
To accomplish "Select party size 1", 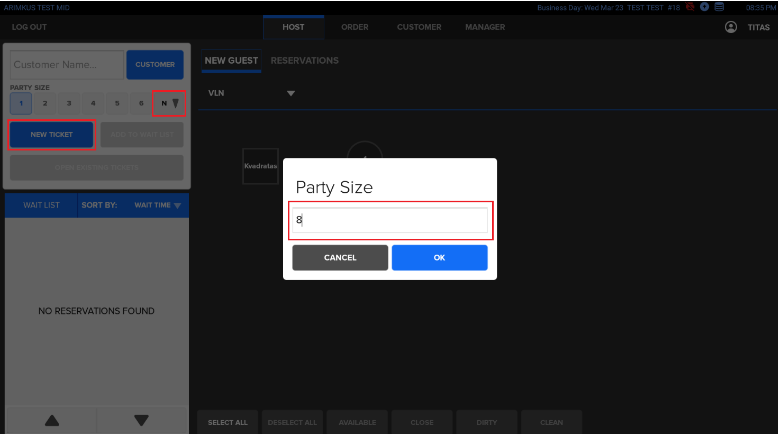I will point(20,103).
